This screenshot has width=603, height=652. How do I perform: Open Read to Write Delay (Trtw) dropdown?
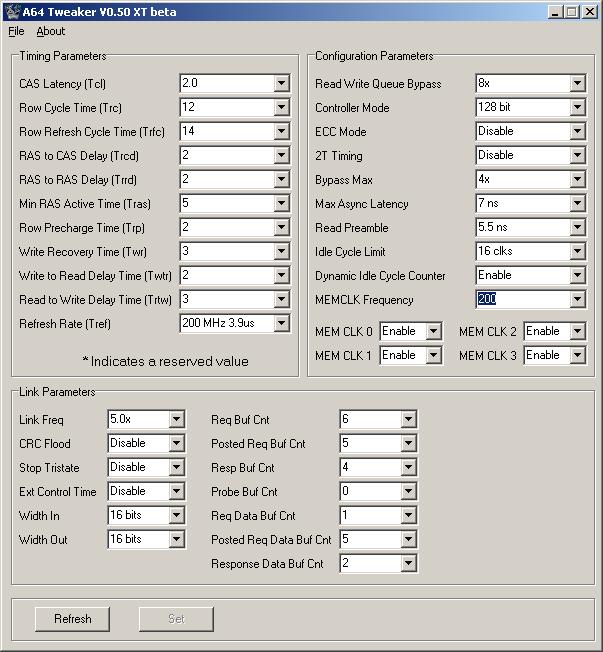coord(282,299)
